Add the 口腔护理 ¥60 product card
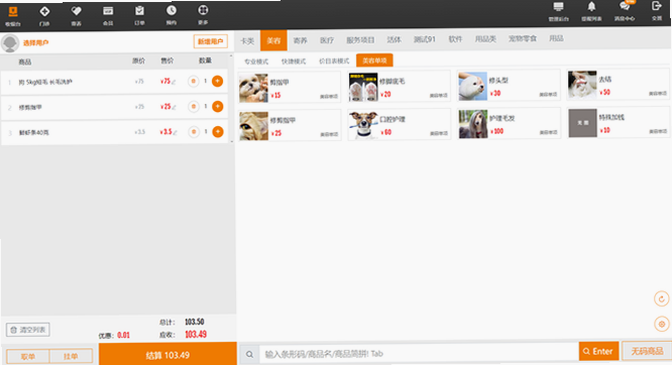 tap(399, 125)
